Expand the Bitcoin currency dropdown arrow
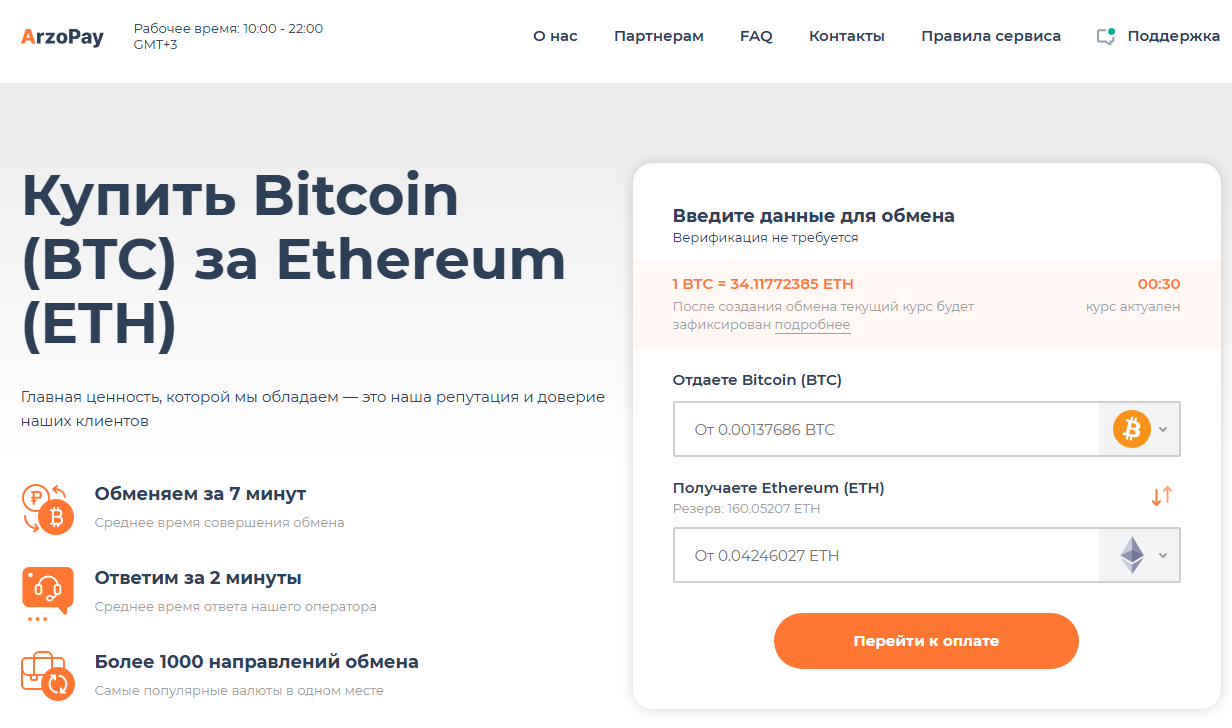 pyautogui.click(x=1162, y=430)
